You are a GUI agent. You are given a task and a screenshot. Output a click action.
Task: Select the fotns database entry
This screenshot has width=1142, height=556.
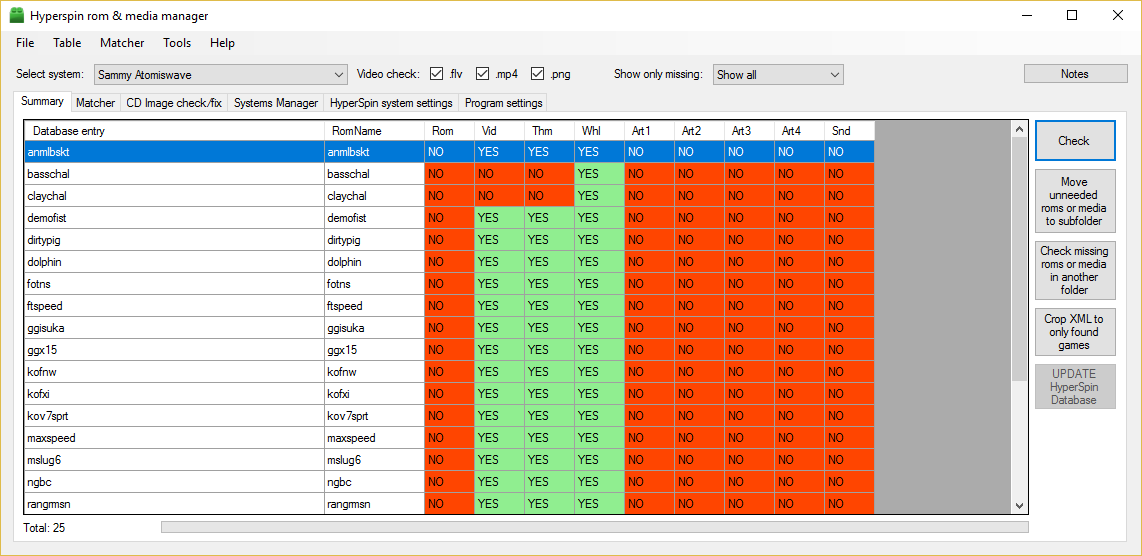click(x=174, y=284)
